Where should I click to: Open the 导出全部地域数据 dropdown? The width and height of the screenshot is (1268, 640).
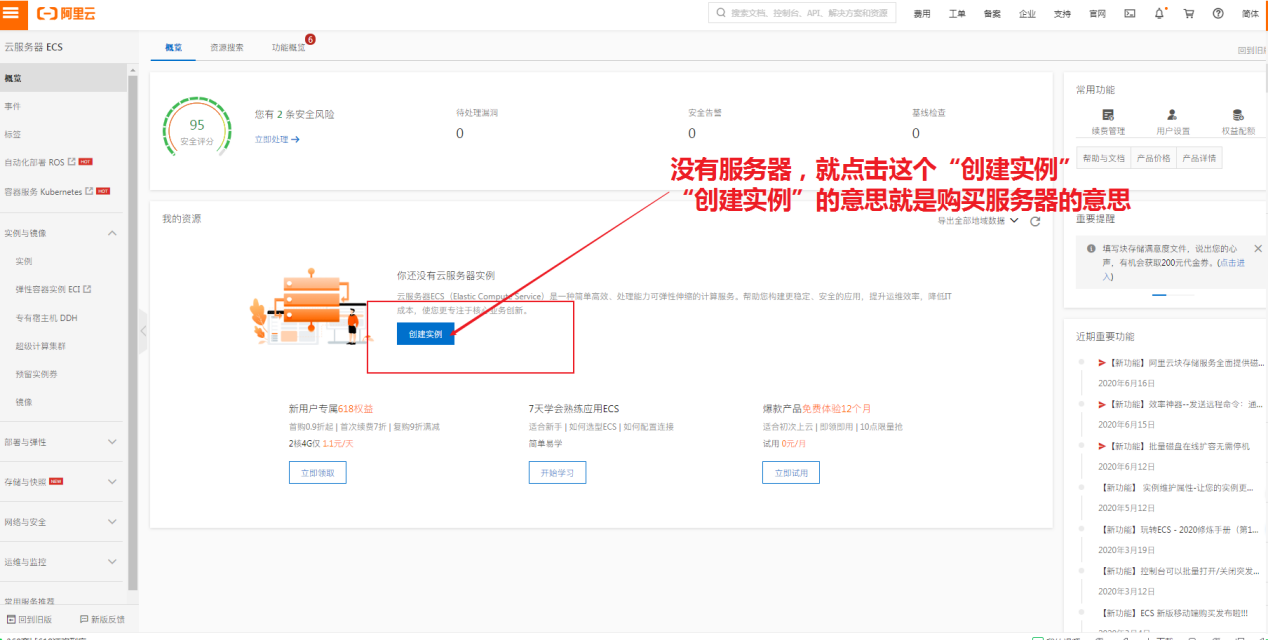(978, 221)
